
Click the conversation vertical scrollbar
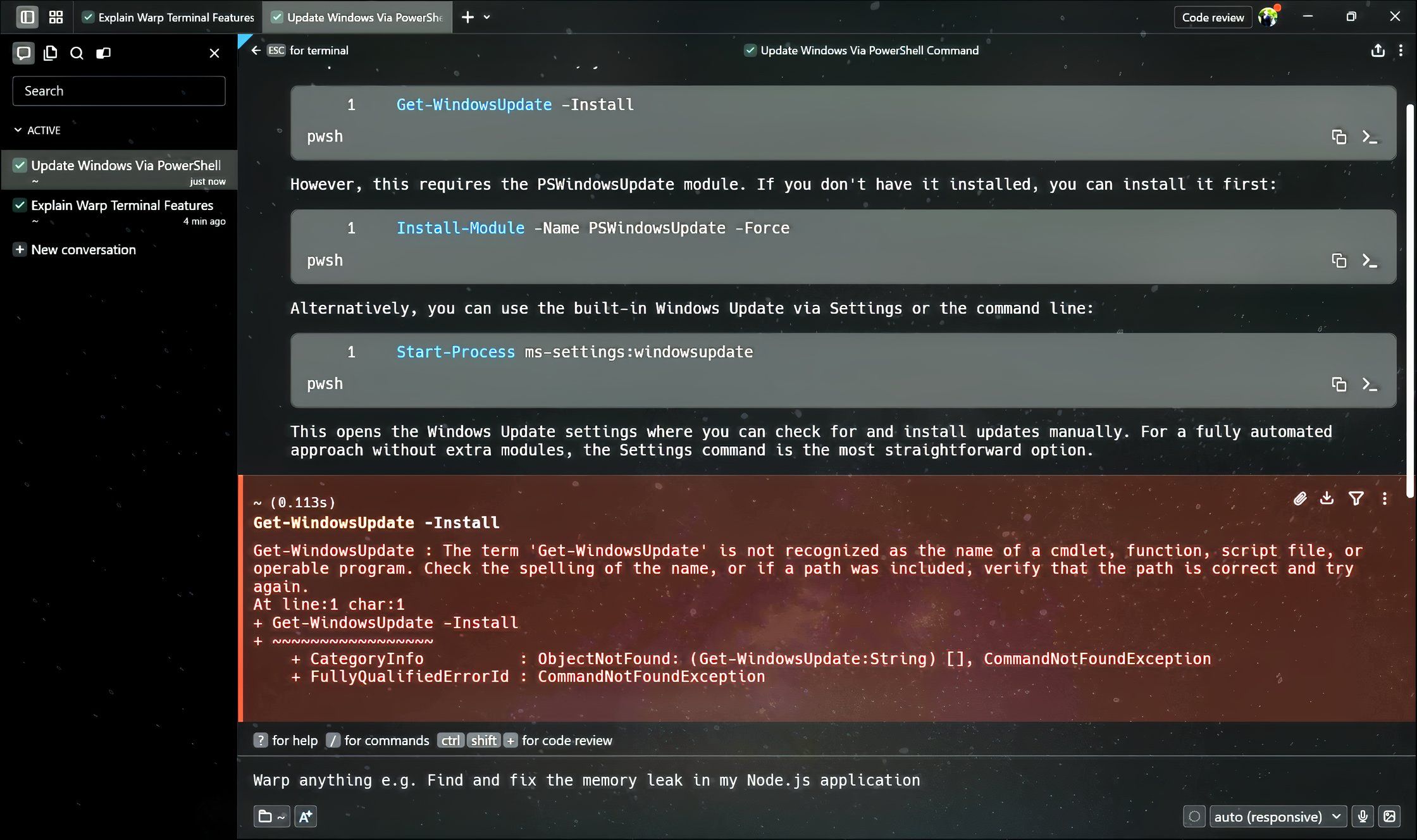coord(1409,300)
